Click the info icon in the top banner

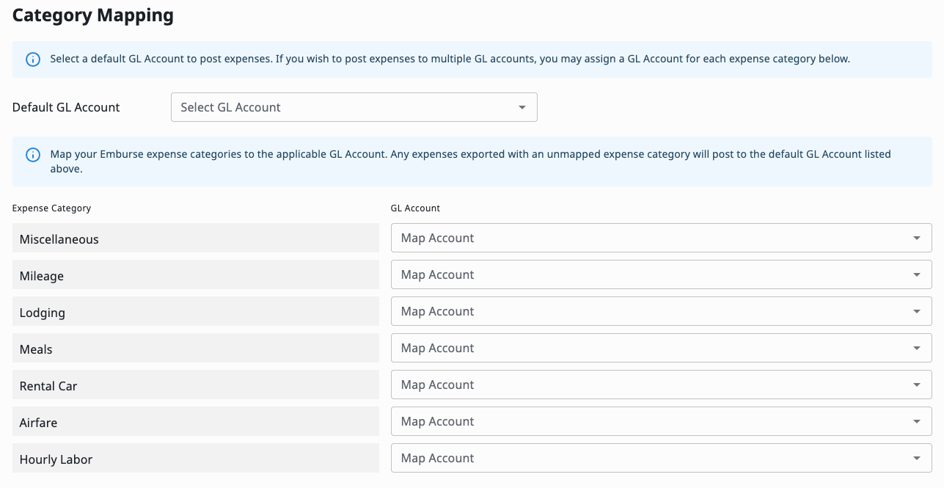[32, 60]
